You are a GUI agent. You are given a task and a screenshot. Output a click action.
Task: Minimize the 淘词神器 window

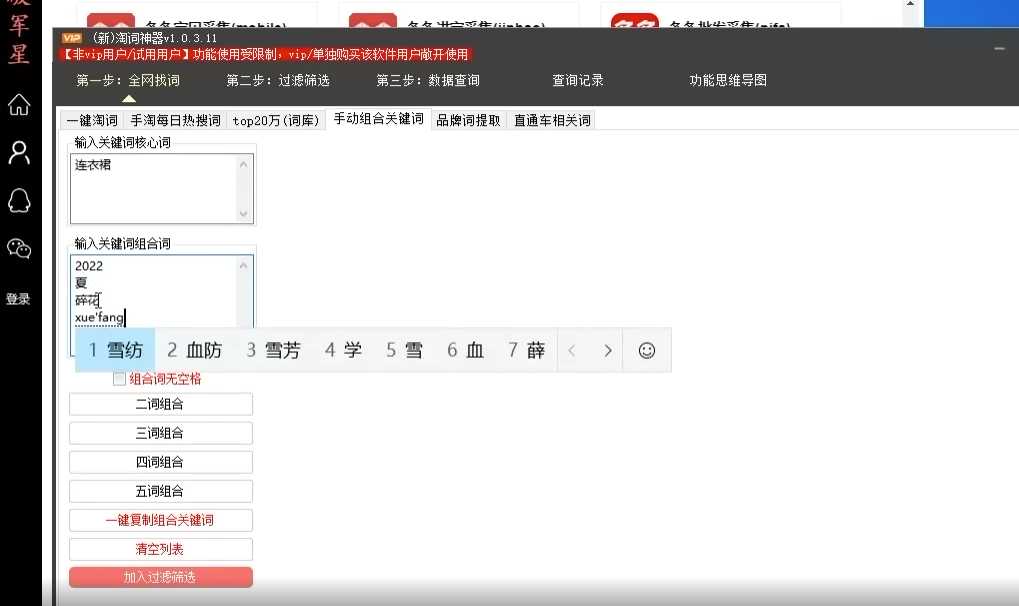pyautogui.click(x=999, y=49)
